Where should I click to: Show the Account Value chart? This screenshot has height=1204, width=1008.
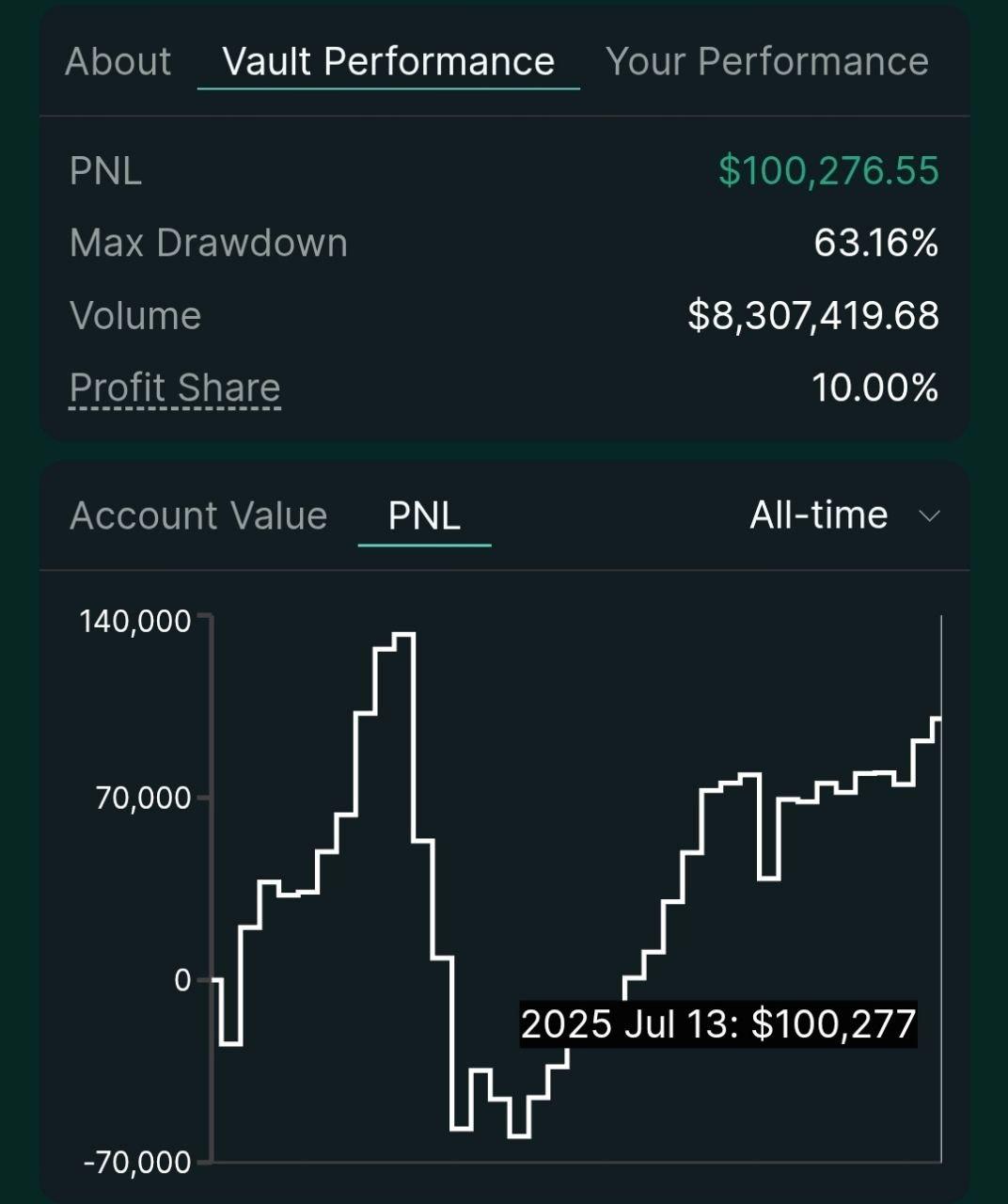[198, 515]
